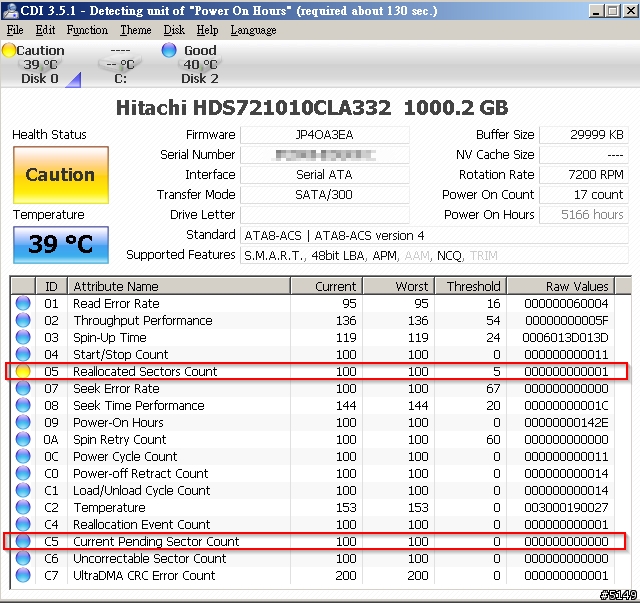Click the status icon for Spin Retry Count
This screenshot has width=640, height=603.
[23, 439]
